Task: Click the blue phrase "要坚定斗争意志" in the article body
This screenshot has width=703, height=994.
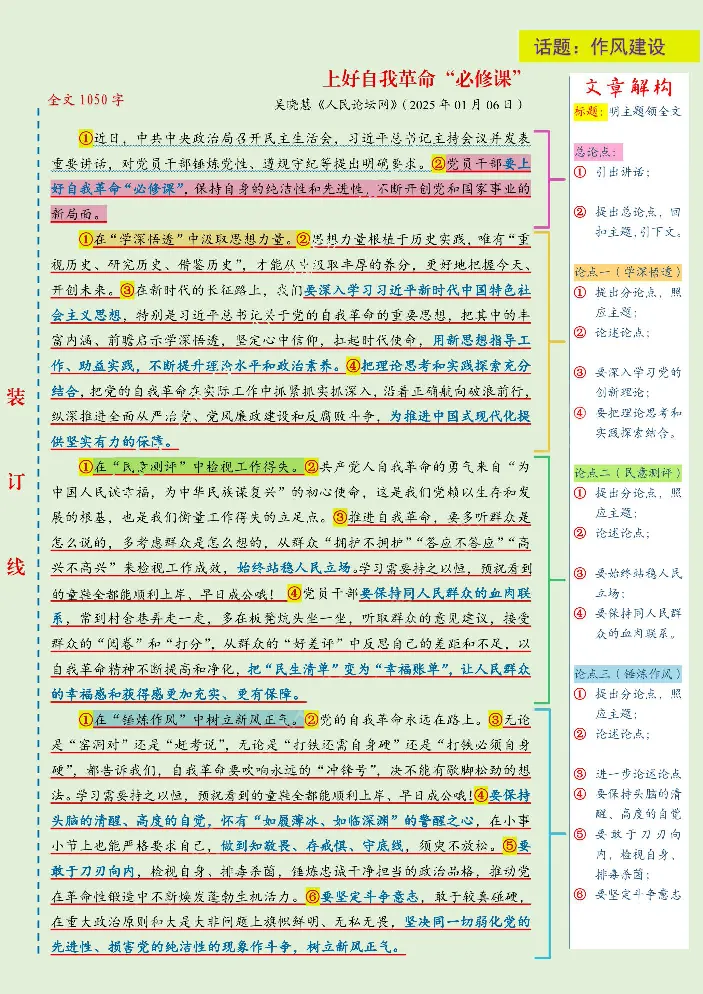Action: click(370, 896)
